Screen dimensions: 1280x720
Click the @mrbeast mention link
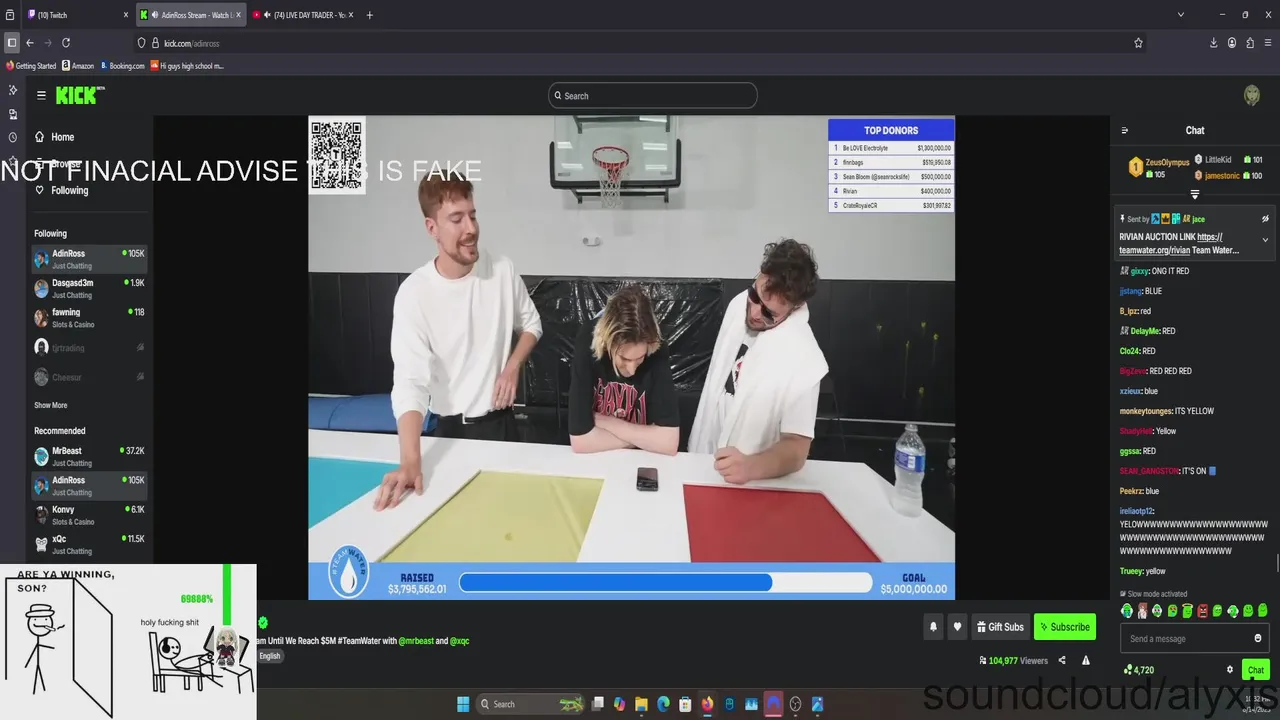[416, 641]
